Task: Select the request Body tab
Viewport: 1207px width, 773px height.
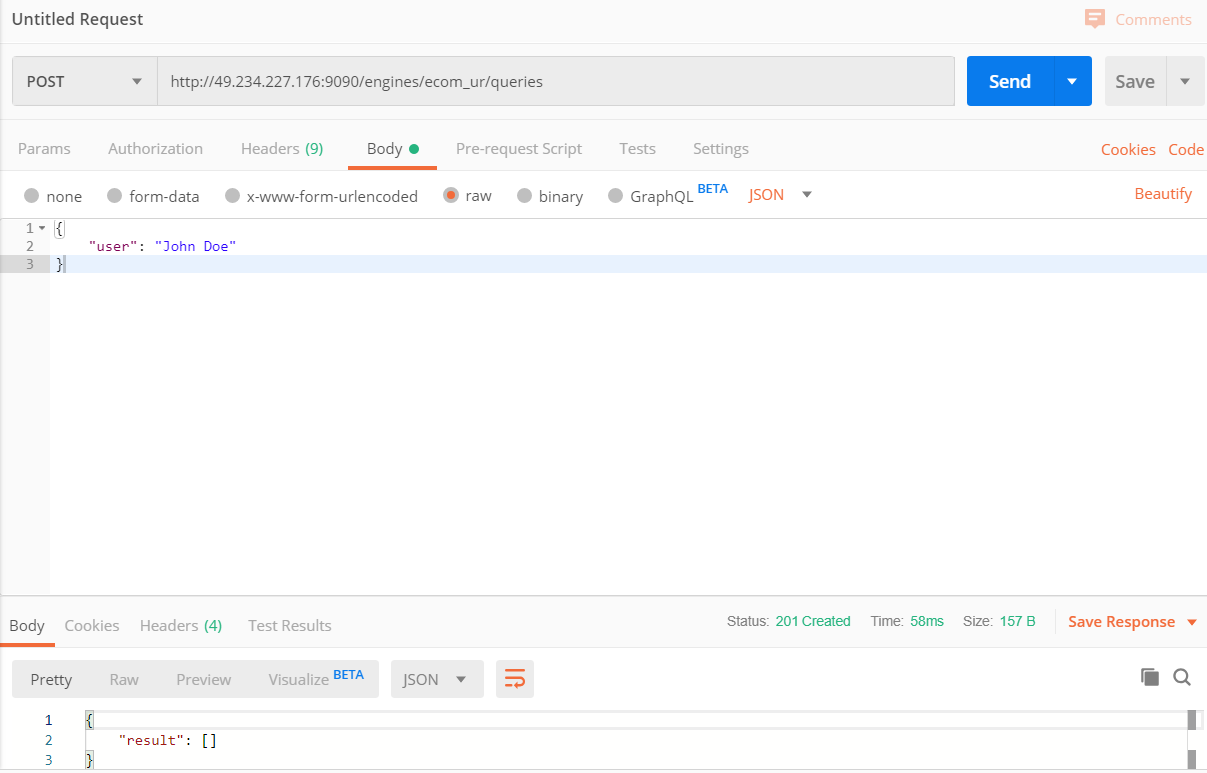Action: pos(393,148)
